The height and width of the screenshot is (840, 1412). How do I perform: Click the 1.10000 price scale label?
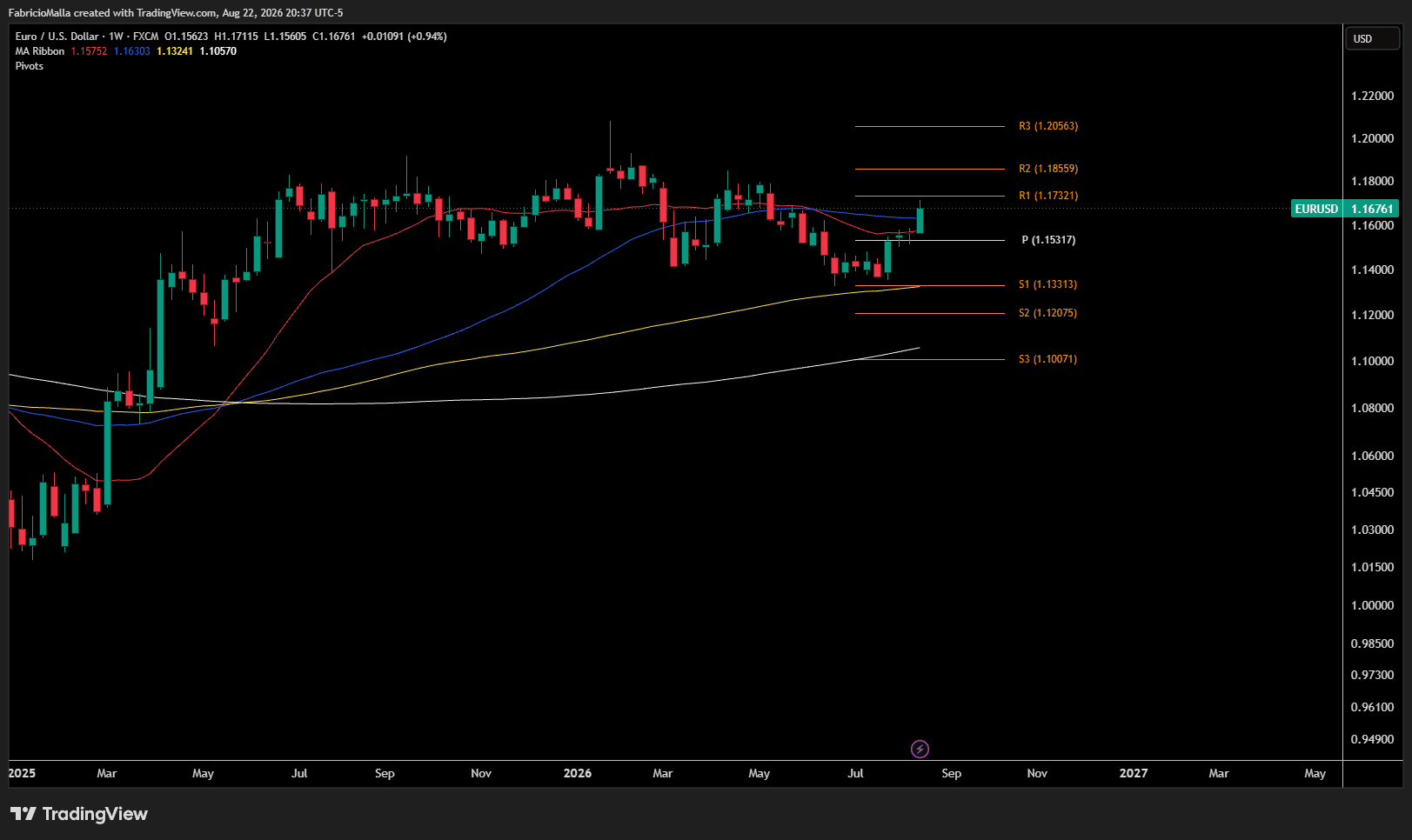[1372, 361]
